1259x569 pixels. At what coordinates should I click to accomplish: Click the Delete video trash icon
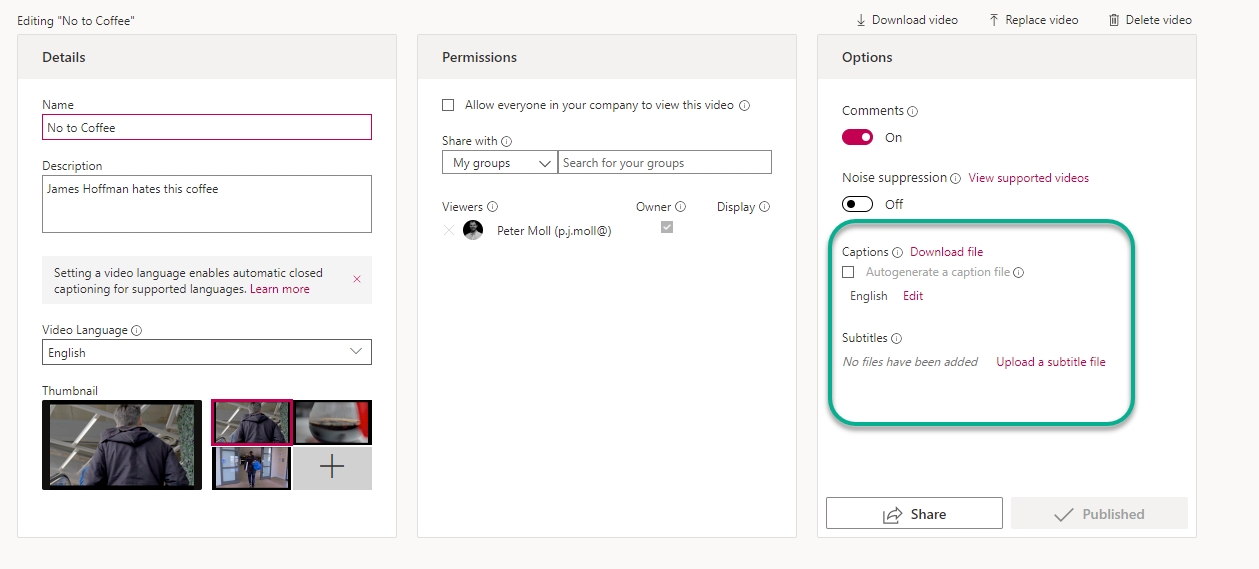[x=1113, y=20]
